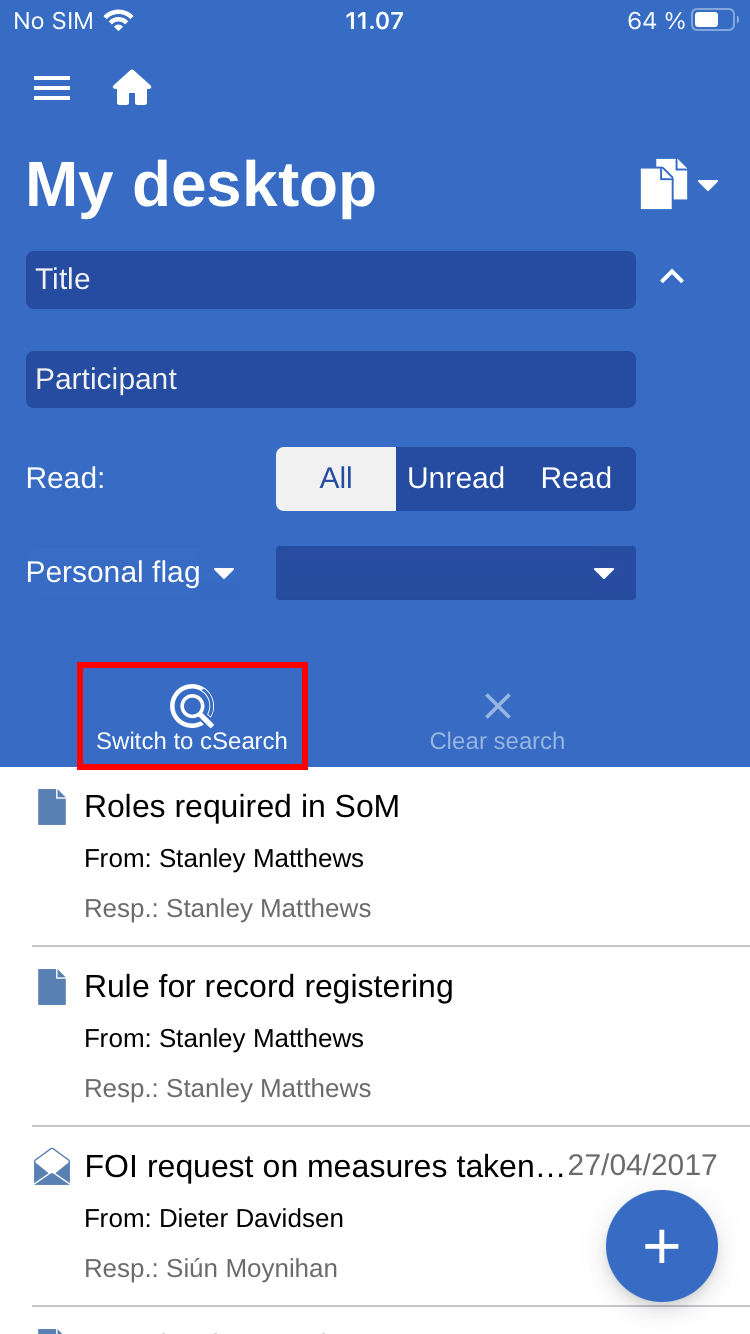Screen dimensions: 750x1334
Task: Open the Personal flag type dropdown
Action: pos(130,572)
